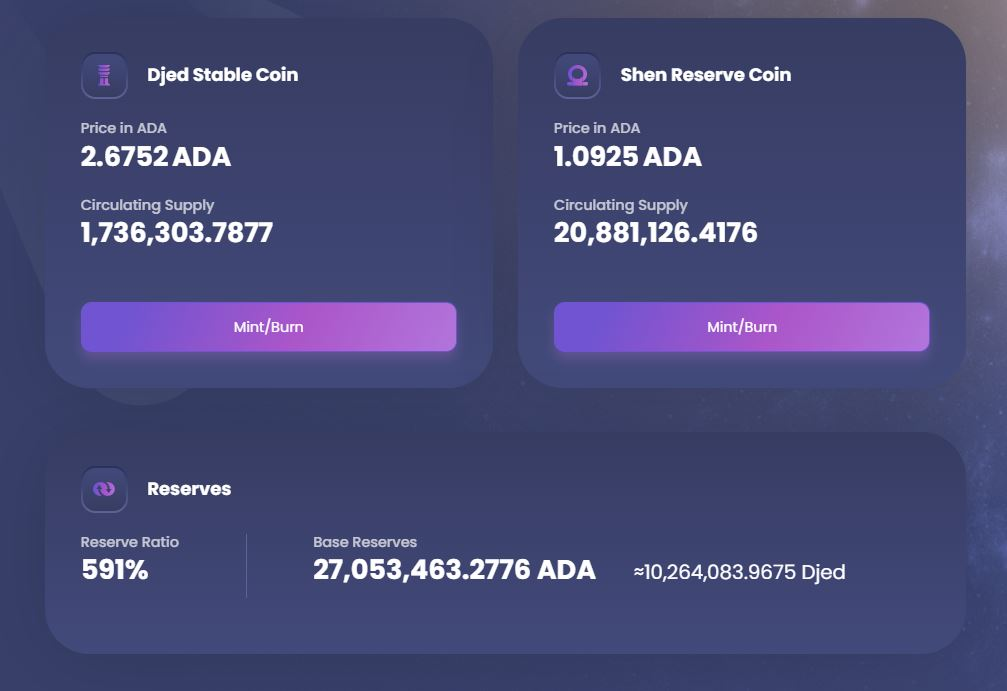
Task: Click the 2.6752 ADA Djed price
Action: (x=156, y=157)
